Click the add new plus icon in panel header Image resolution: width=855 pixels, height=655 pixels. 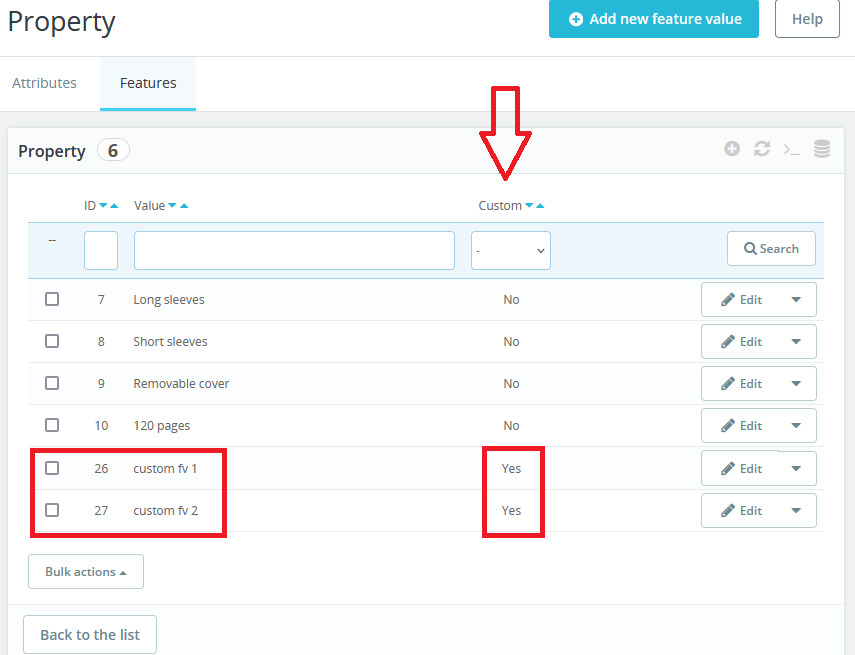click(x=732, y=148)
